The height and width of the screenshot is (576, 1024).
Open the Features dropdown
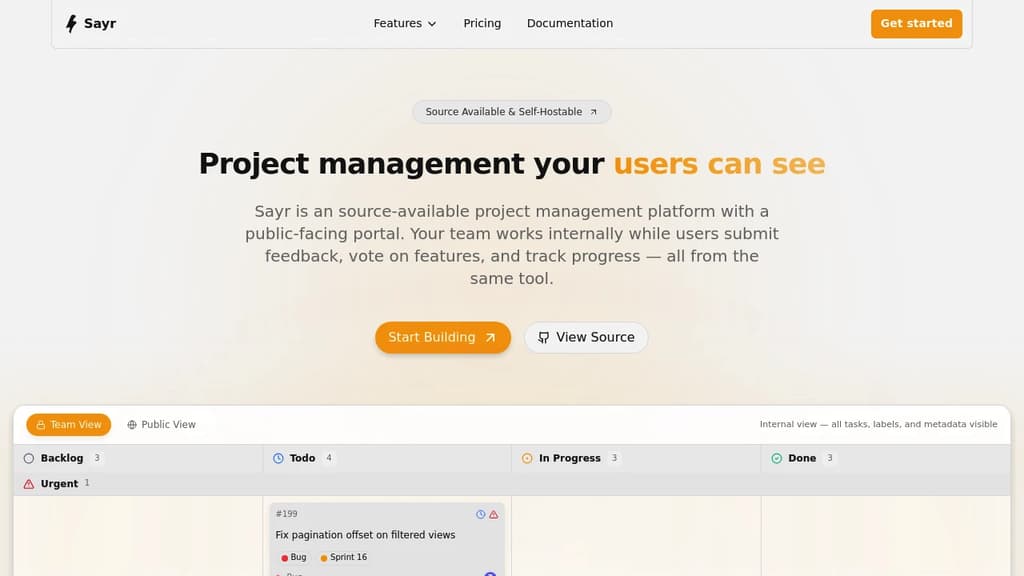click(x=404, y=23)
